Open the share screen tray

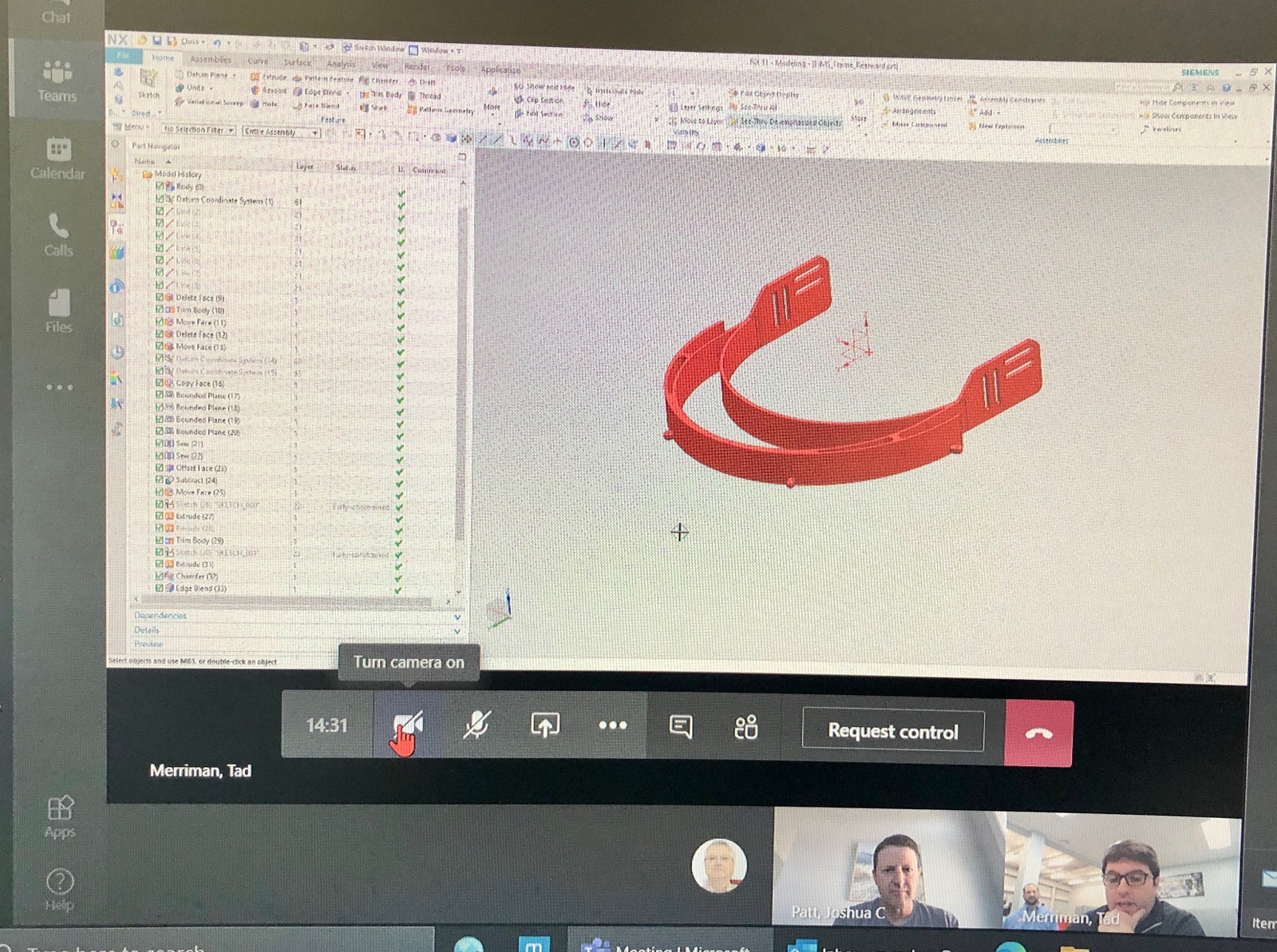click(545, 725)
